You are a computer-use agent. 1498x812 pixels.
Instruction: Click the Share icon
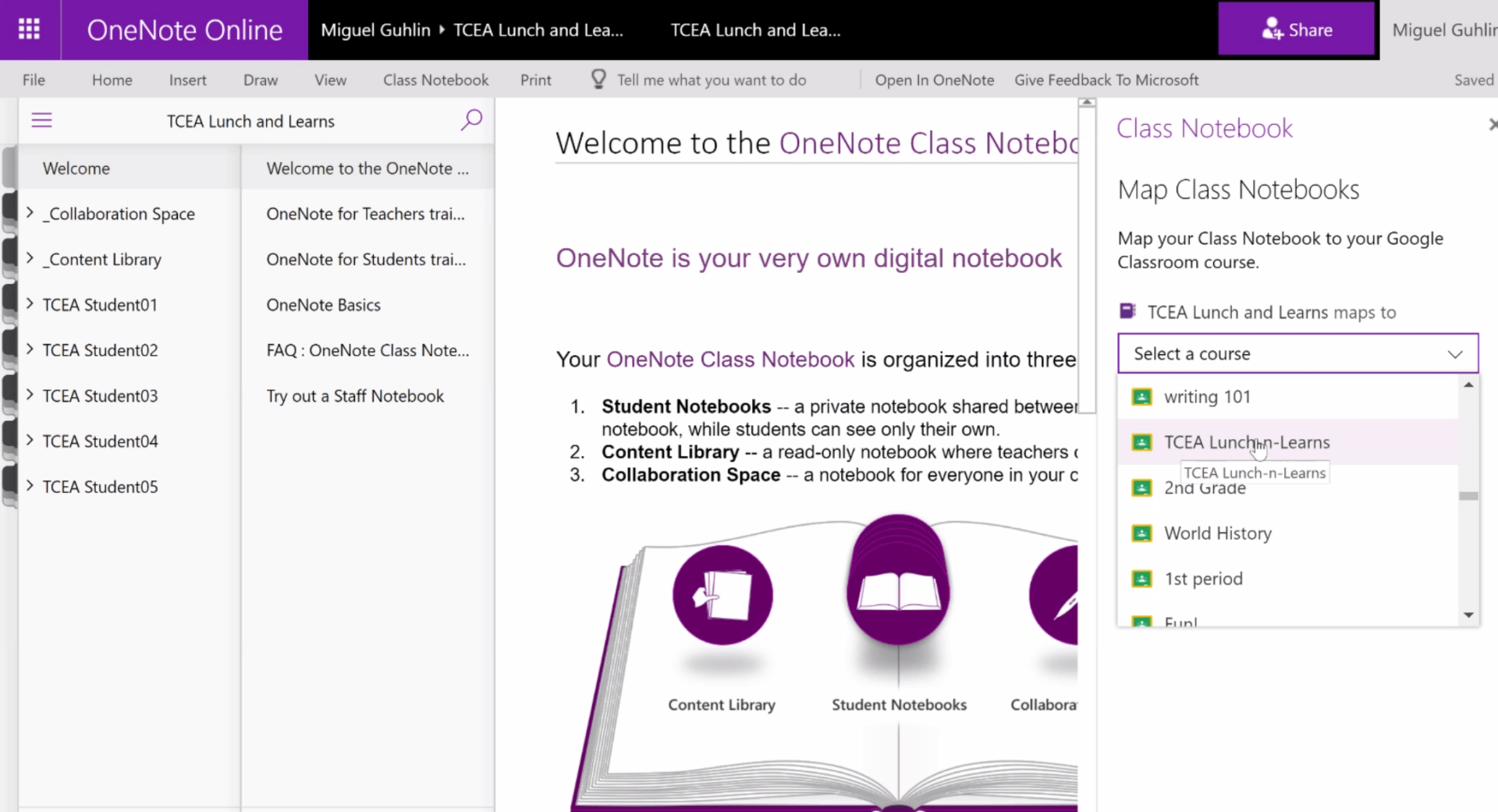(x=1274, y=29)
